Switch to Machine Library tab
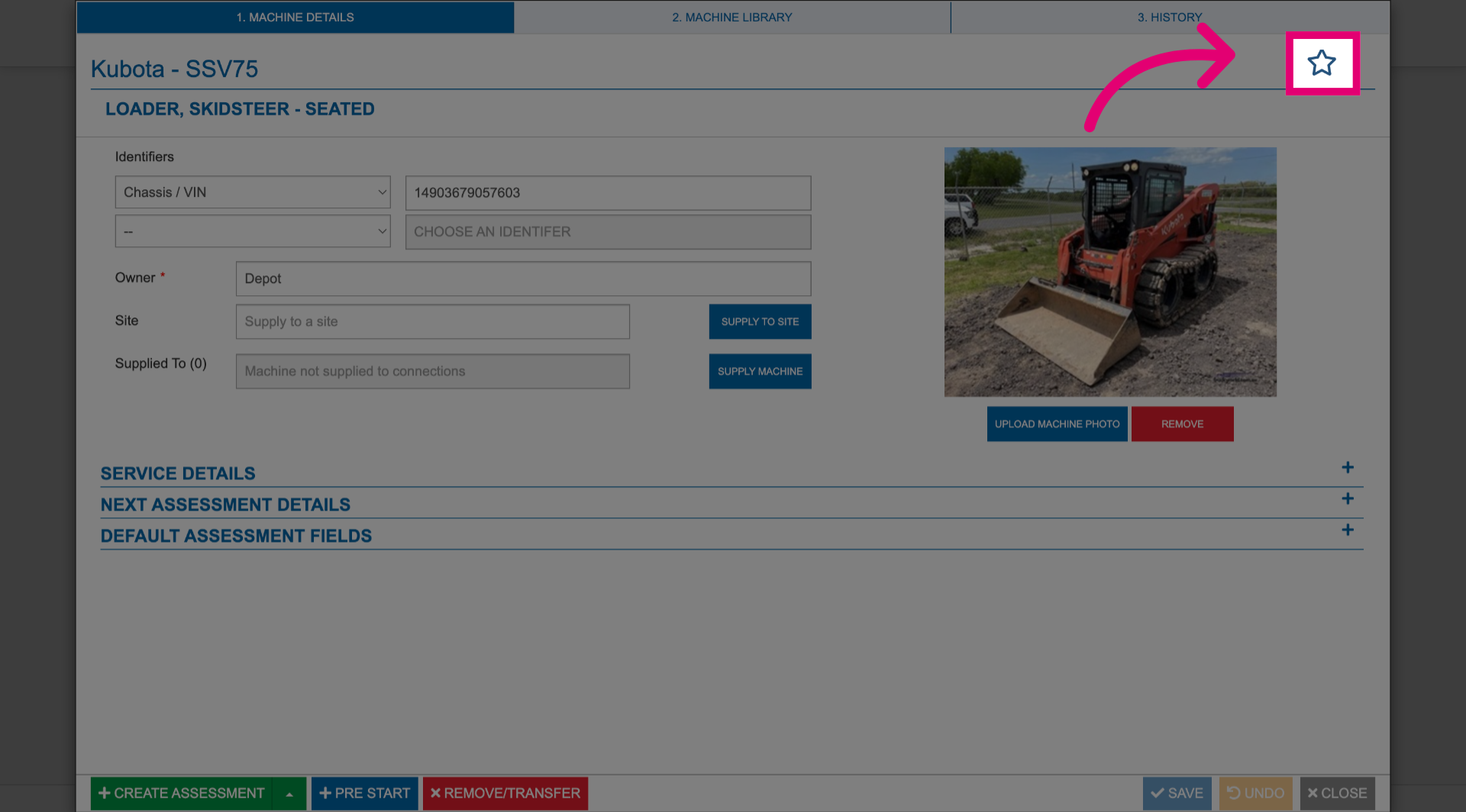Screen dimensions: 1466x812 [732, 17]
